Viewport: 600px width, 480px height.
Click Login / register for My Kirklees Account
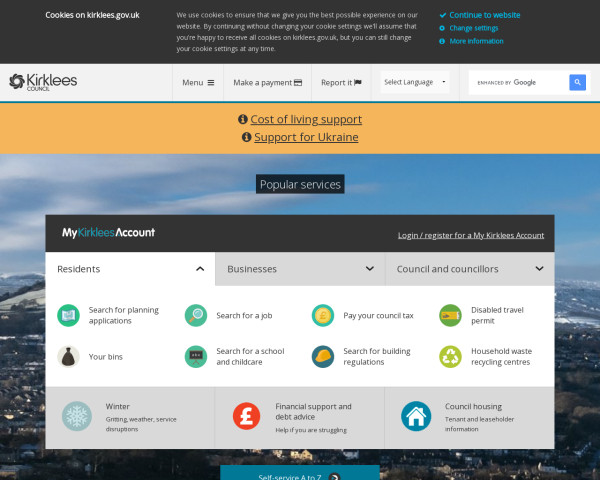click(471, 235)
